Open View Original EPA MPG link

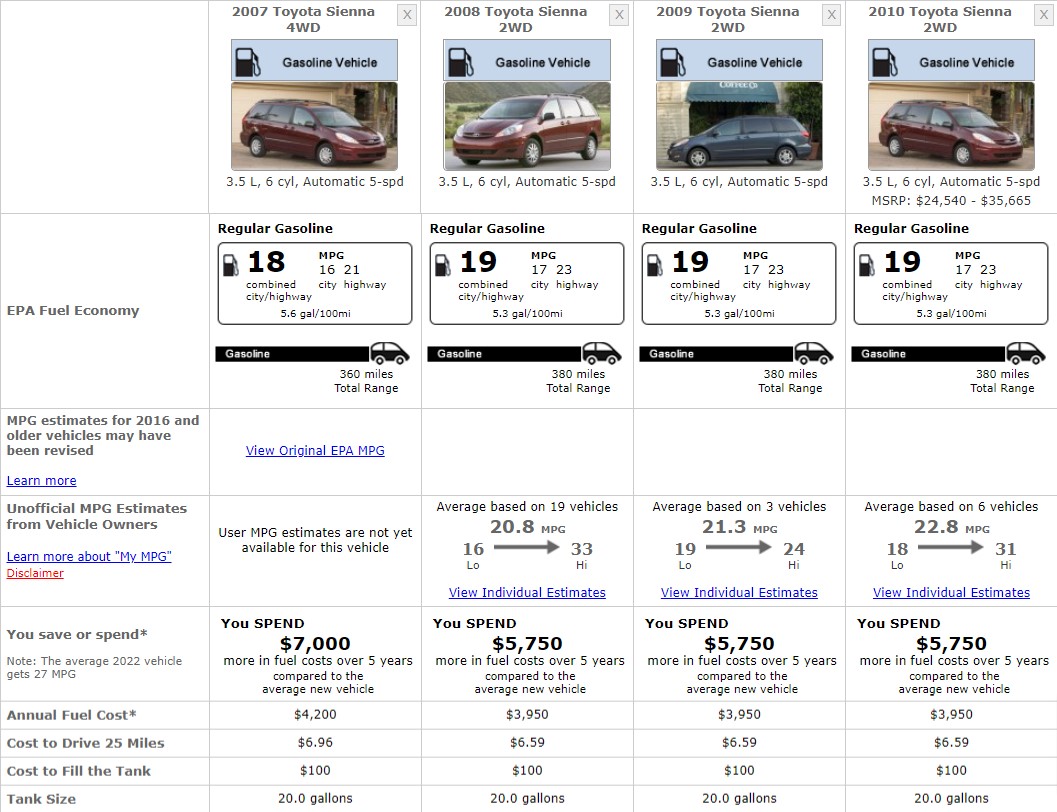[x=315, y=451]
